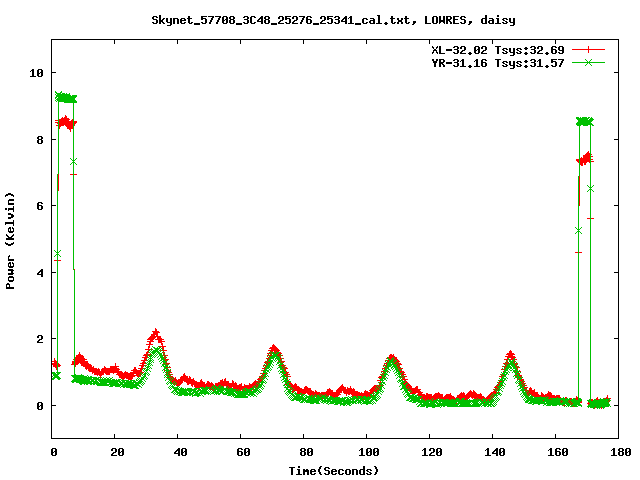The width and height of the screenshot is (640, 480).
Task: Click the y-axis tick label '6'
Action: tap(40, 206)
